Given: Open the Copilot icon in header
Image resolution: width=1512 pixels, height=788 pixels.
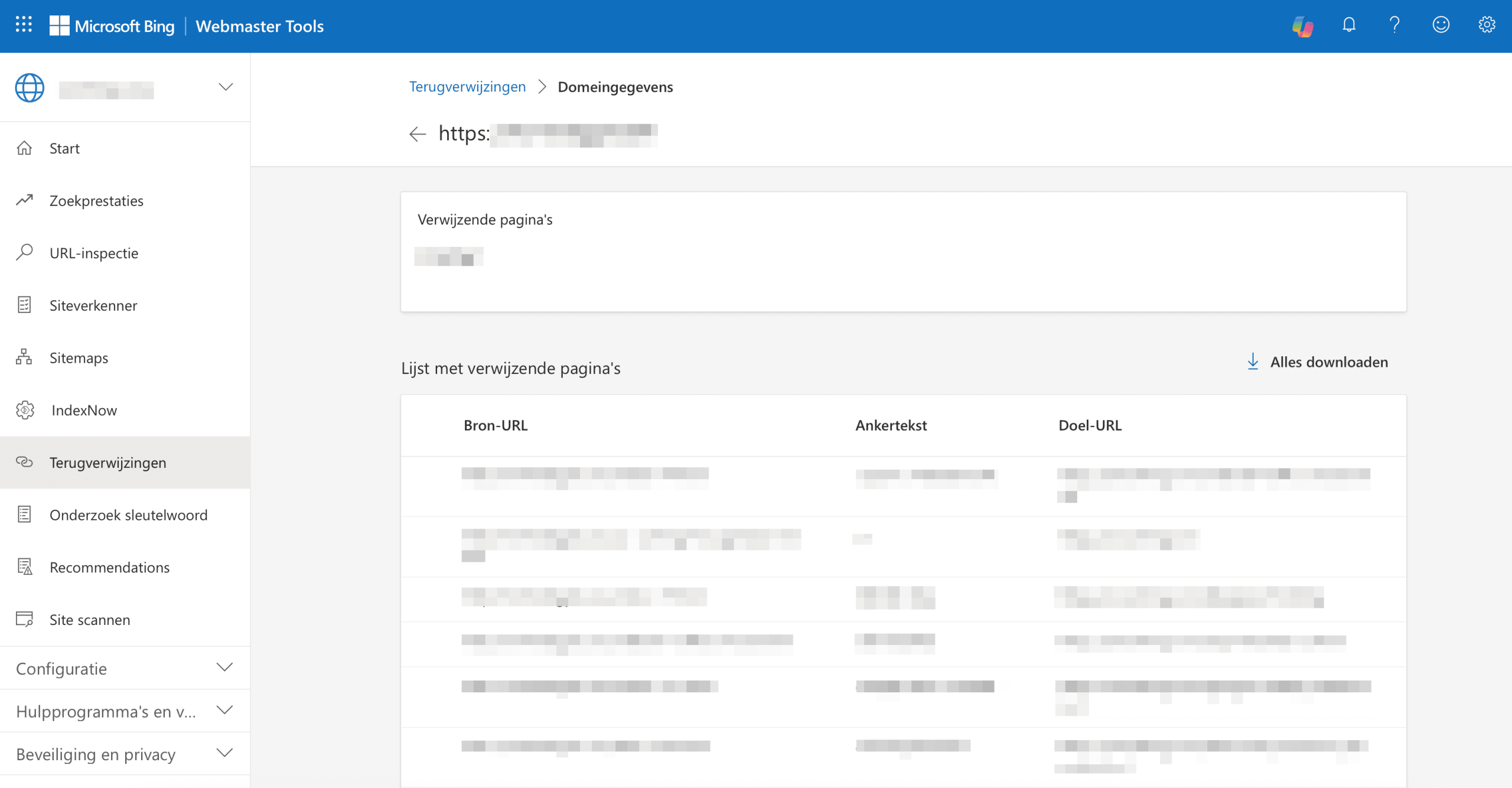Looking at the screenshot, I should tap(1302, 26).
